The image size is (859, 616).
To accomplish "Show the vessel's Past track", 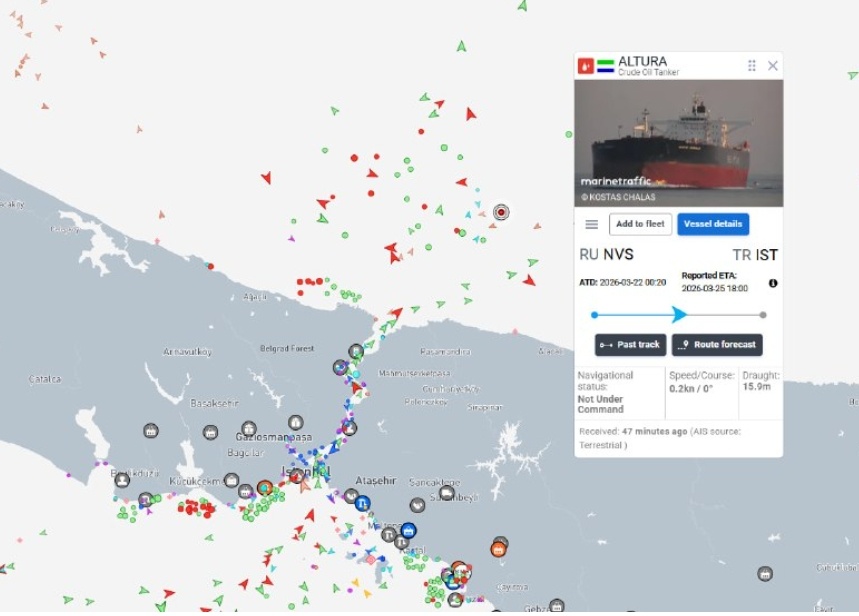I will click(x=630, y=345).
